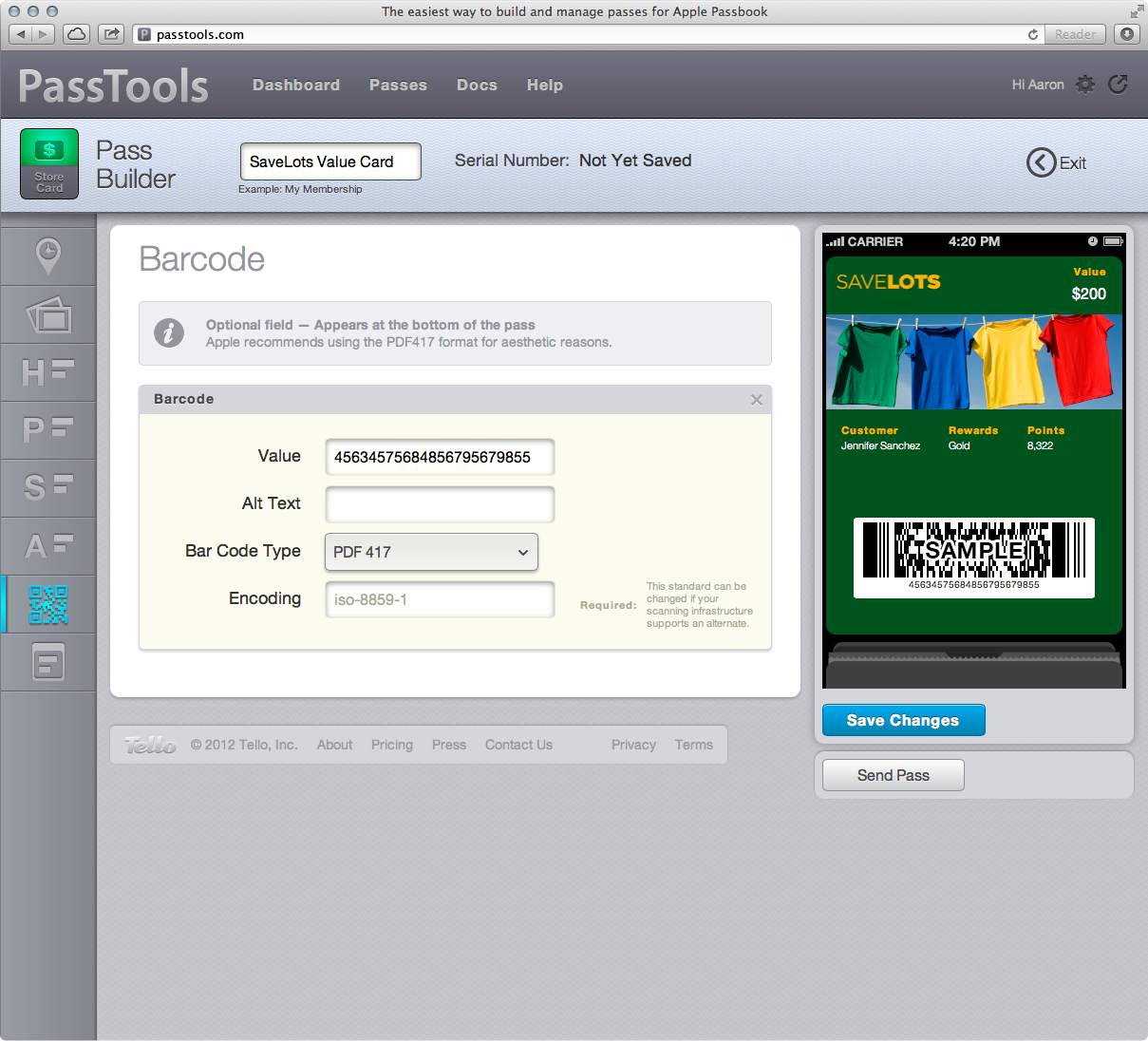This screenshot has height=1041, width=1148.
Task: Open the About footer link
Action: (x=334, y=745)
